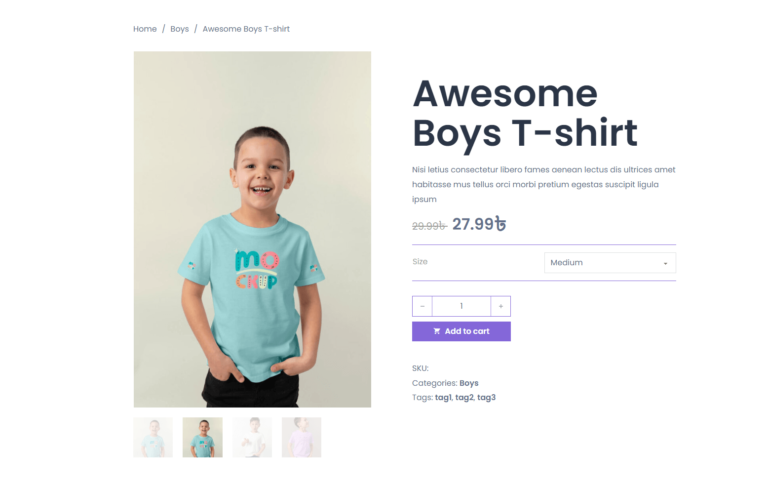Click the main product image

click(x=252, y=229)
